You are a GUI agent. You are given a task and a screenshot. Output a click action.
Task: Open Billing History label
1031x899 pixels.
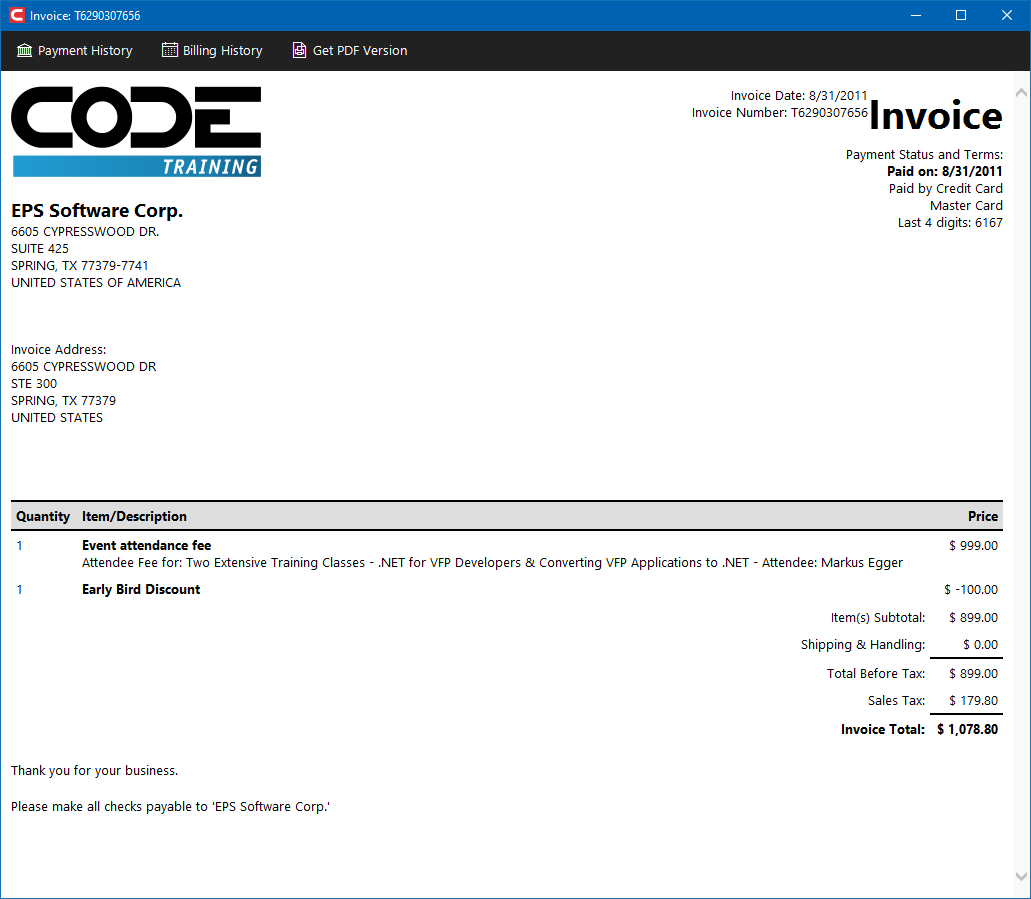[222, 51]
